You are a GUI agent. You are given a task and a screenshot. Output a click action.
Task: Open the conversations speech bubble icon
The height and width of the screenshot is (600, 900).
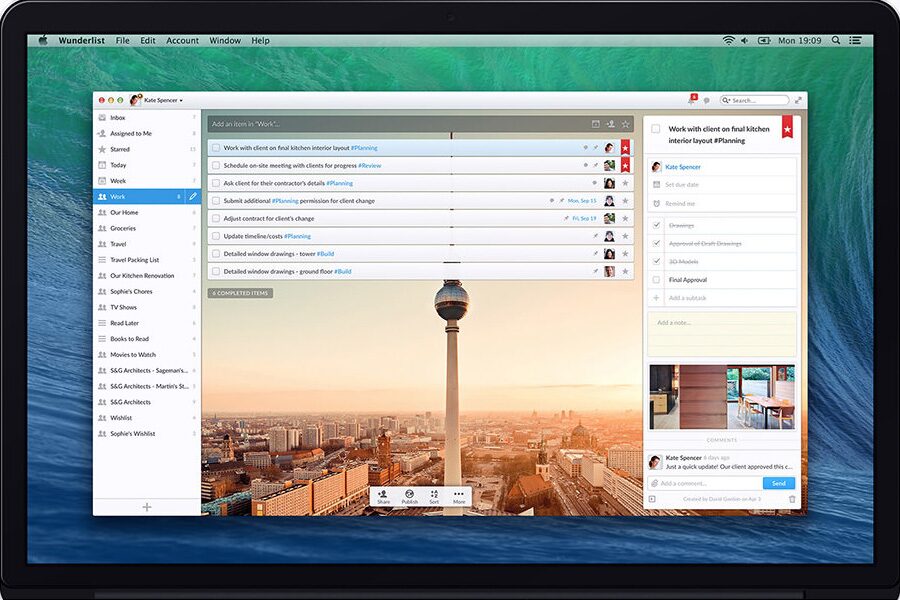pyautogui.click(x=707, y=100)
